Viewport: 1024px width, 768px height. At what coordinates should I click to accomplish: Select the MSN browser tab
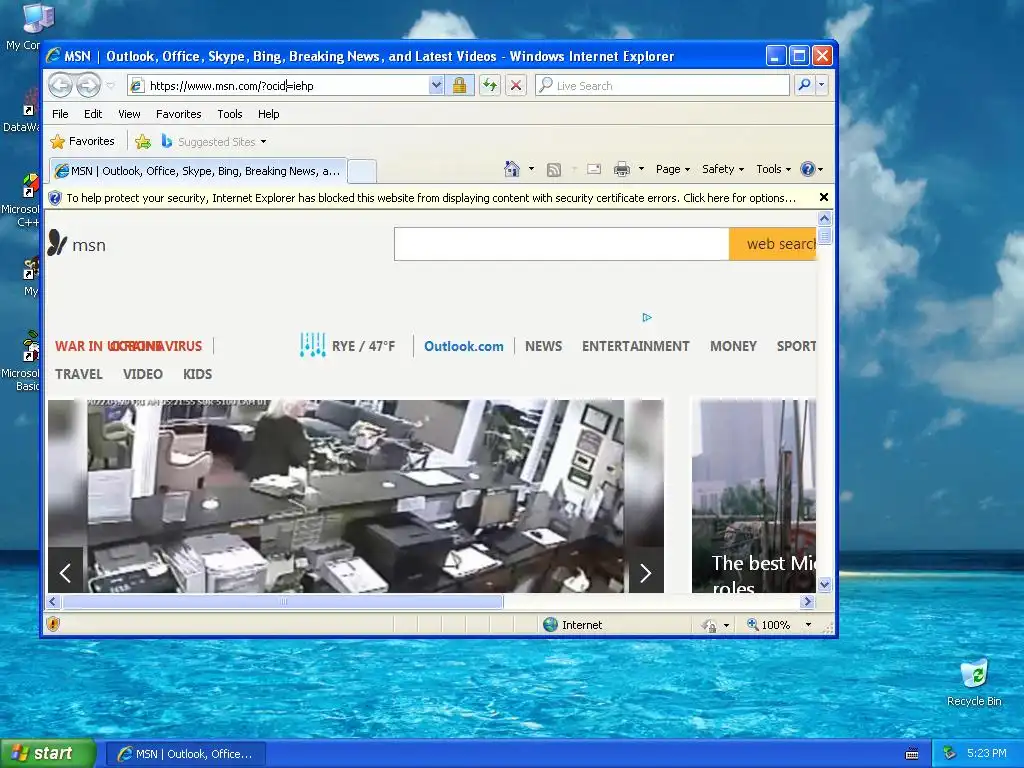pyautogui.click(x=198, y=171)
